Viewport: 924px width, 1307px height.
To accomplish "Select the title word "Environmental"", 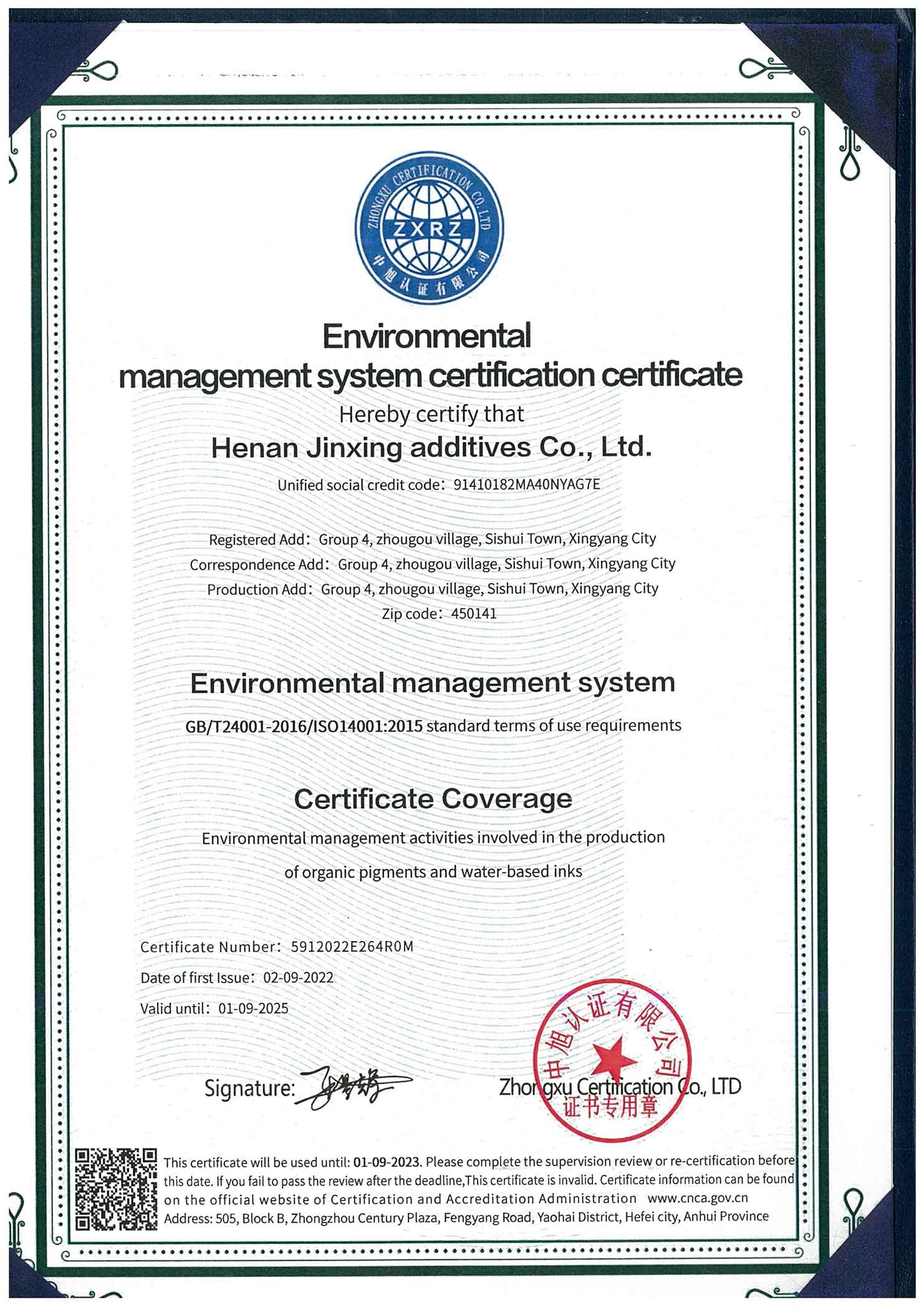I will click(427, 337).
